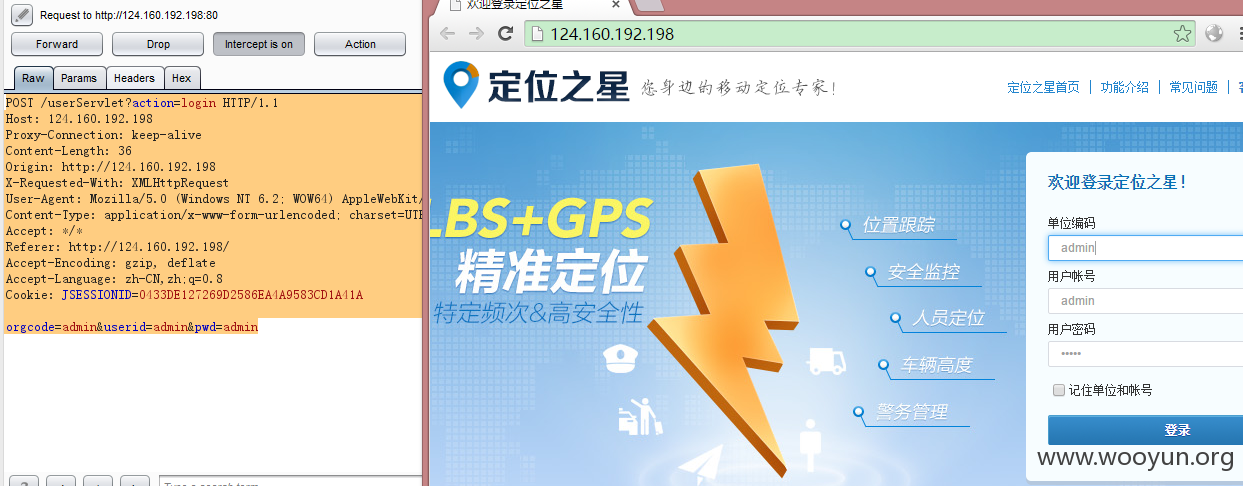Click the Referer header line in request
The width and height of the screenshot is (1243, 486).
117,247
